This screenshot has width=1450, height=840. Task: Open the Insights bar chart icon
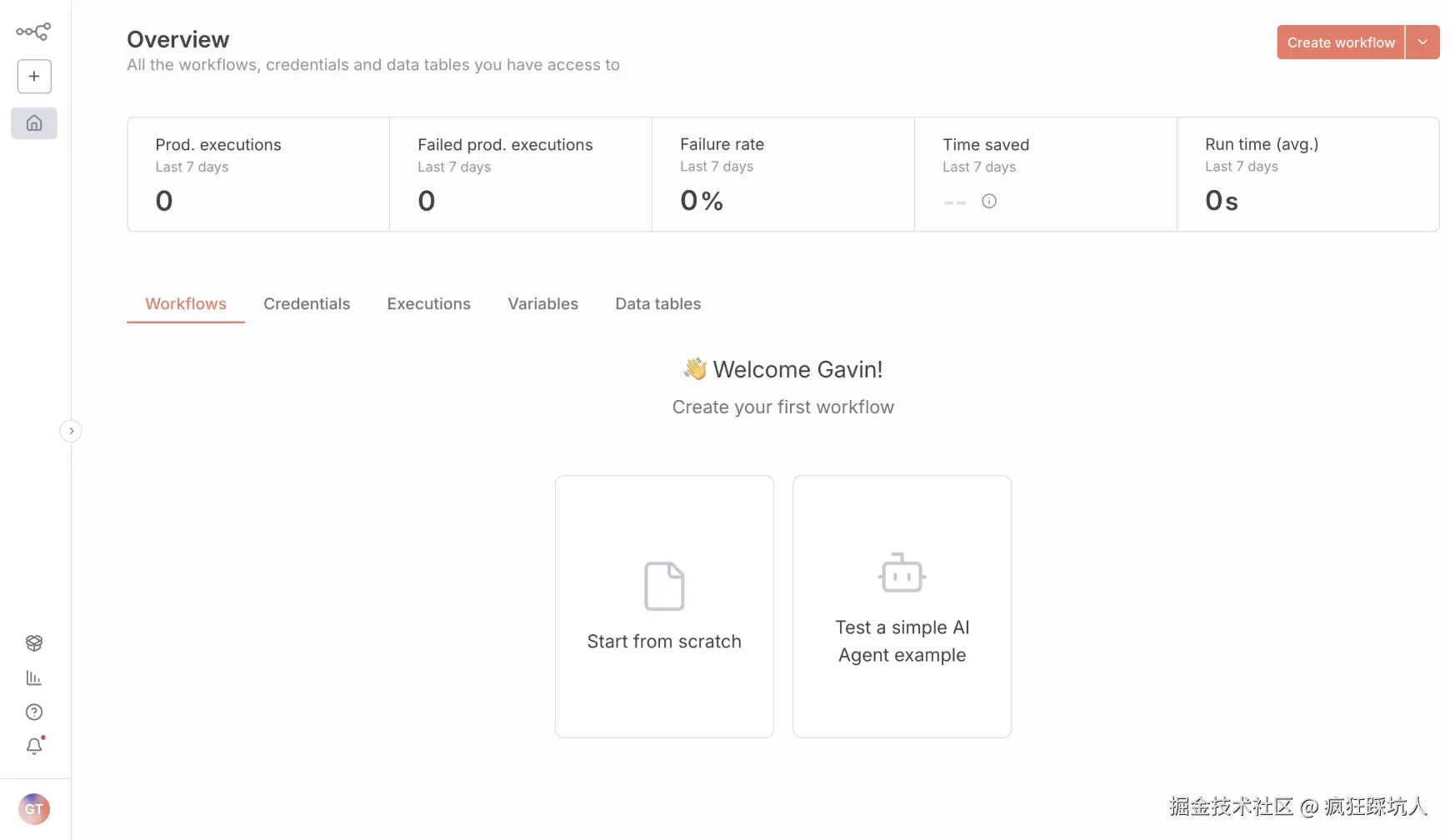[34, 678]
